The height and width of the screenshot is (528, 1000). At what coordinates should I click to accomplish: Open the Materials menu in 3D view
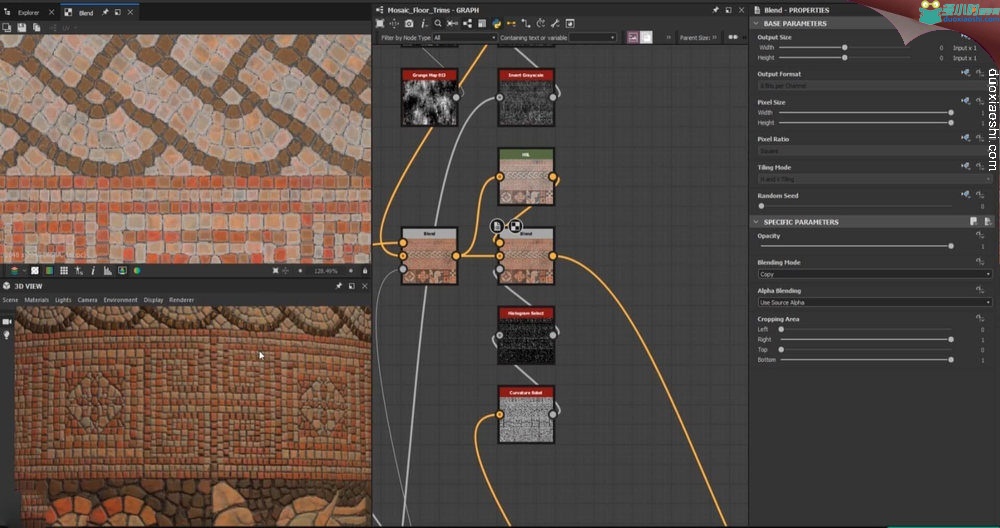coord(36,300)
